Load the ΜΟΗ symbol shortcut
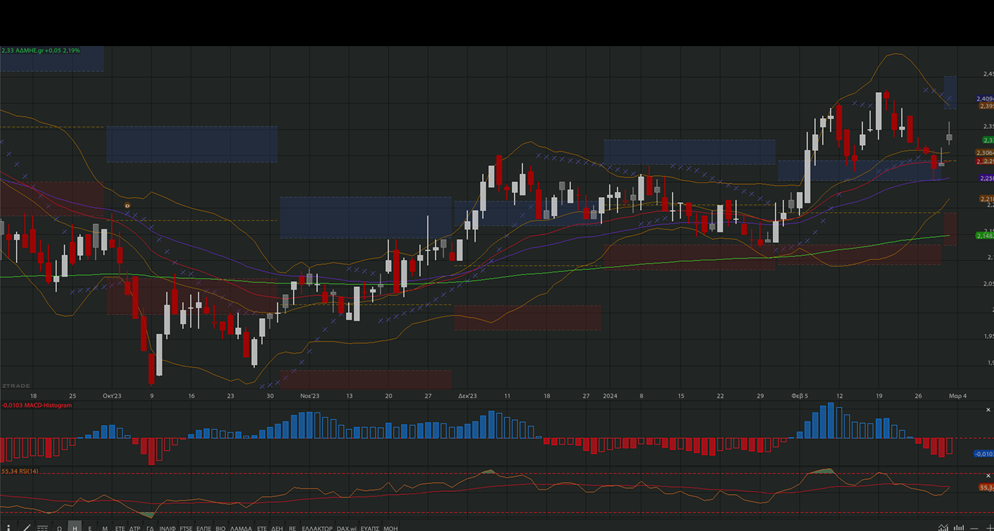994x531 pixels. [x=390, y=528]
